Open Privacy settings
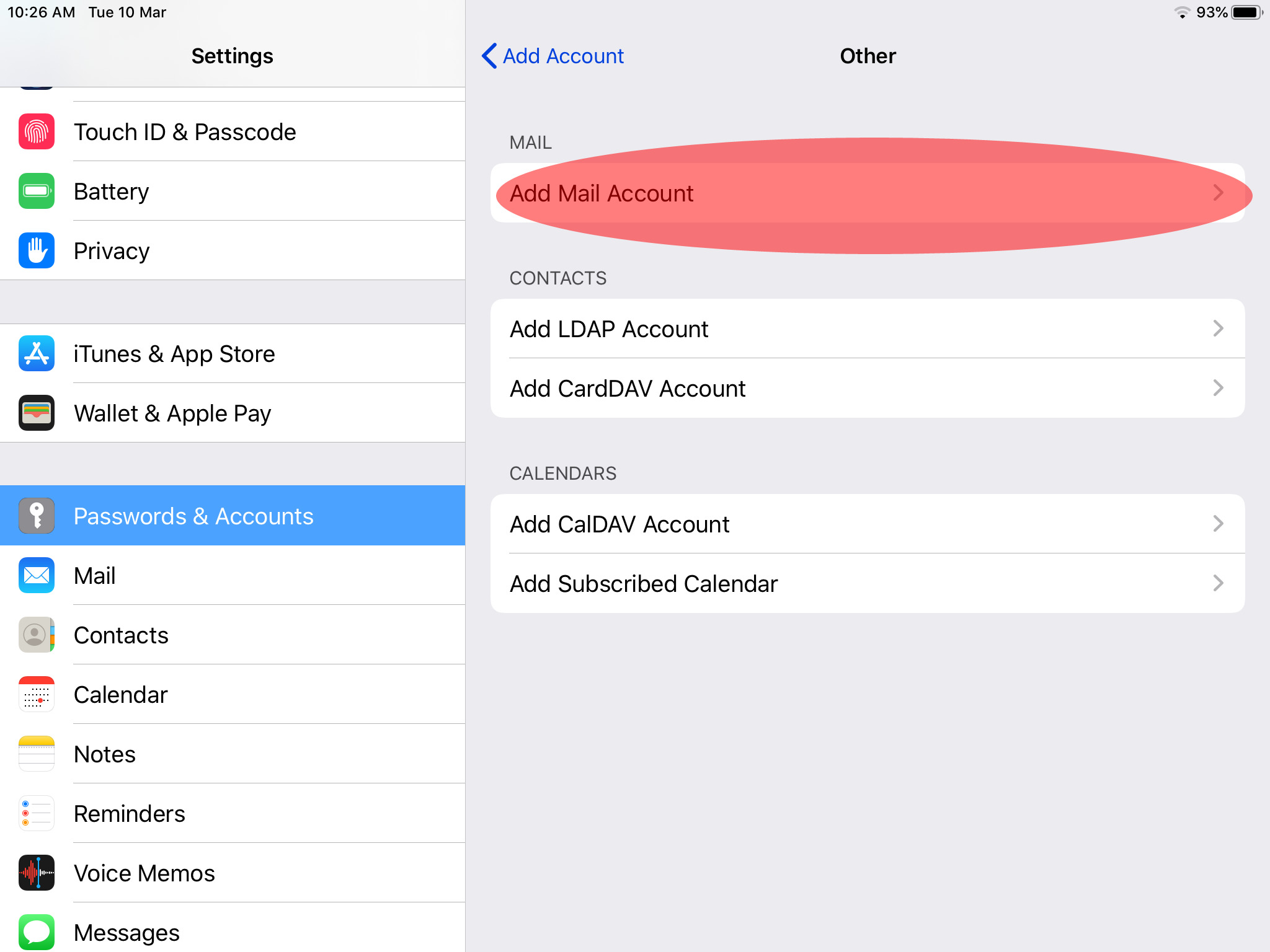The height and width of the screenshot is (952, 1270). coord(233,250)
